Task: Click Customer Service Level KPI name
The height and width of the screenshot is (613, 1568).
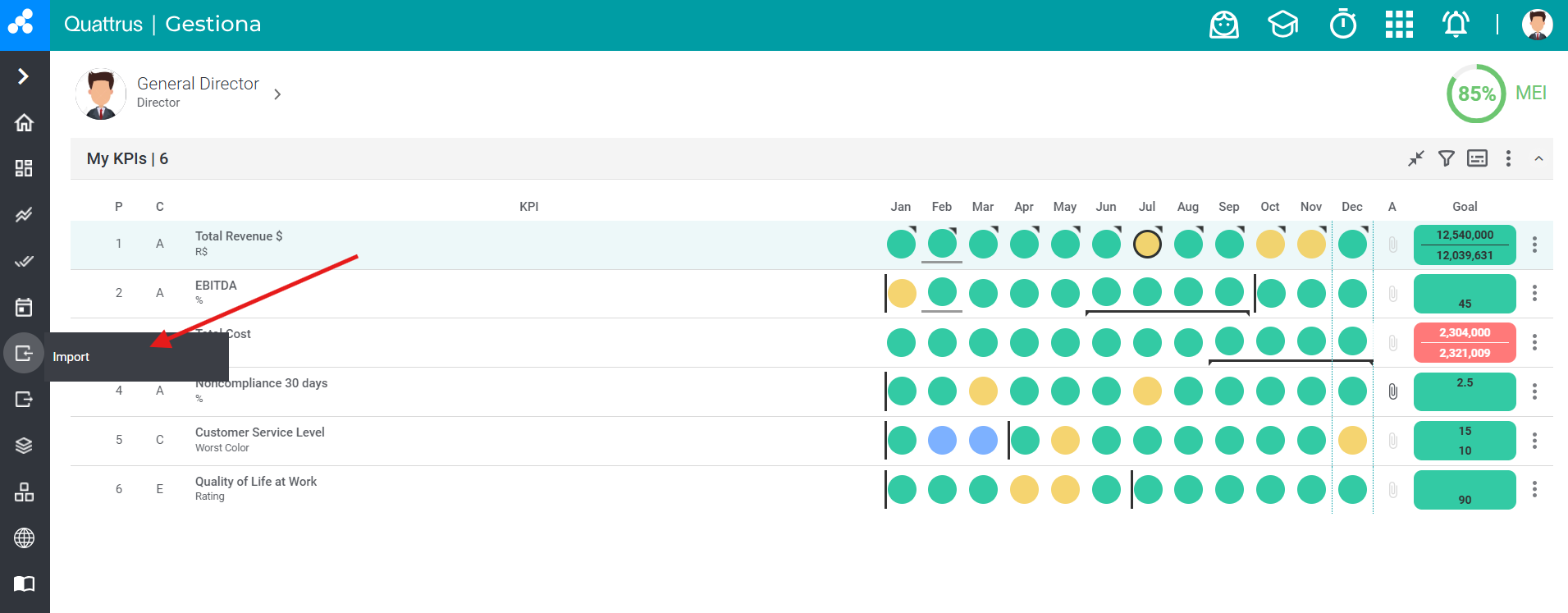Action: (x=259, y=432)
